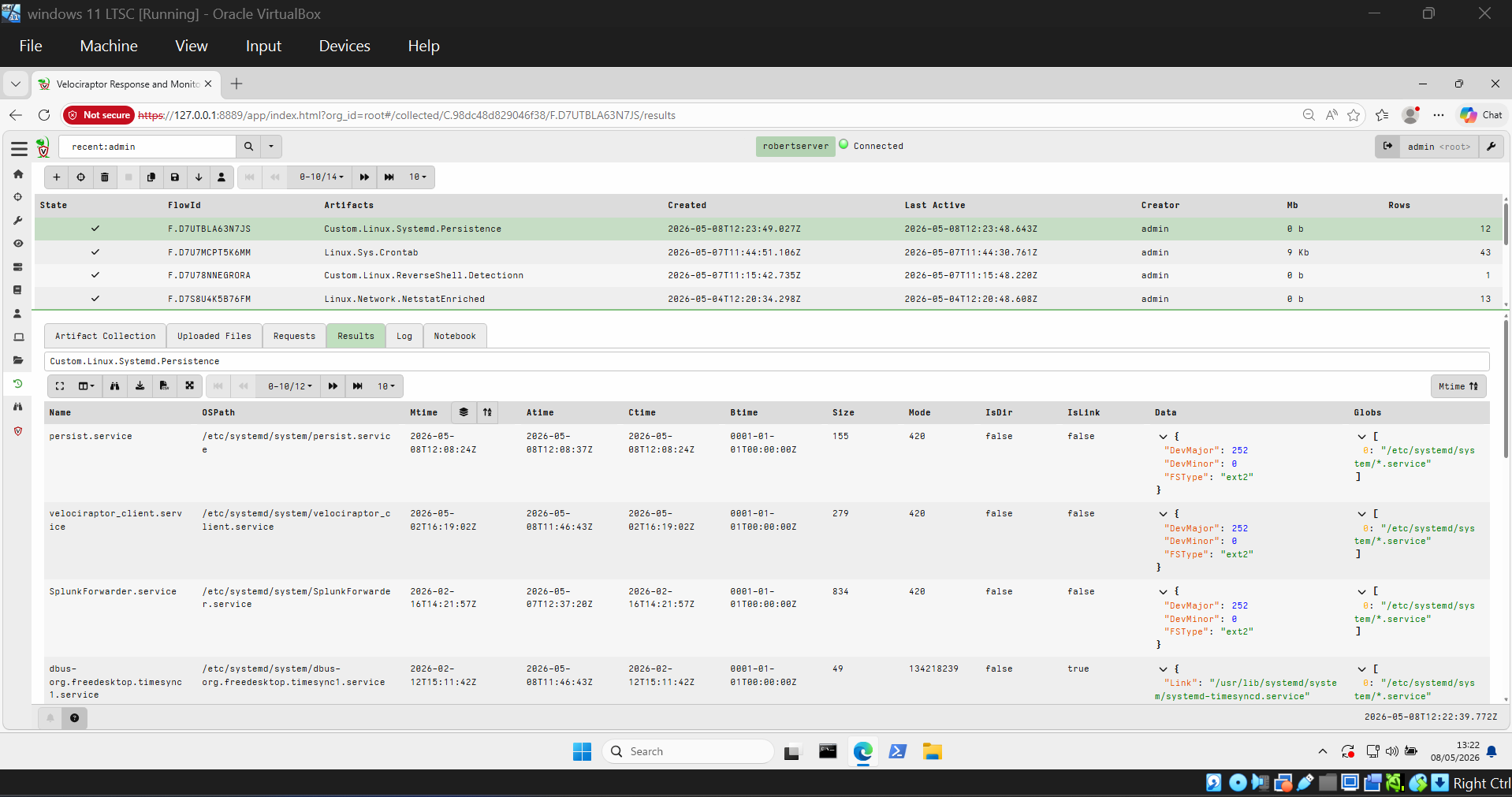Open Host Information laptop icon in sidebar
Image resolution: width=1512 pixels, height=797 pixels.
[x=18, y=337]
